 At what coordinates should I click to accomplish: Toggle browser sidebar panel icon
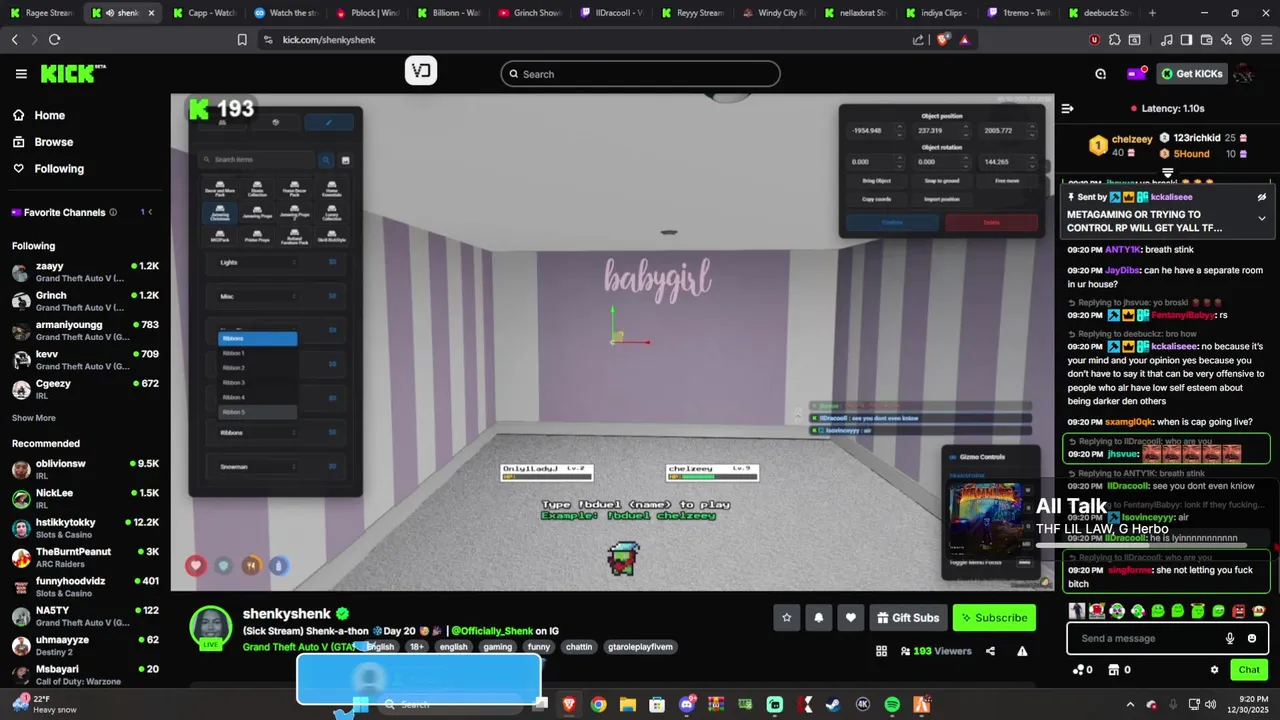tap(1186, 40)
